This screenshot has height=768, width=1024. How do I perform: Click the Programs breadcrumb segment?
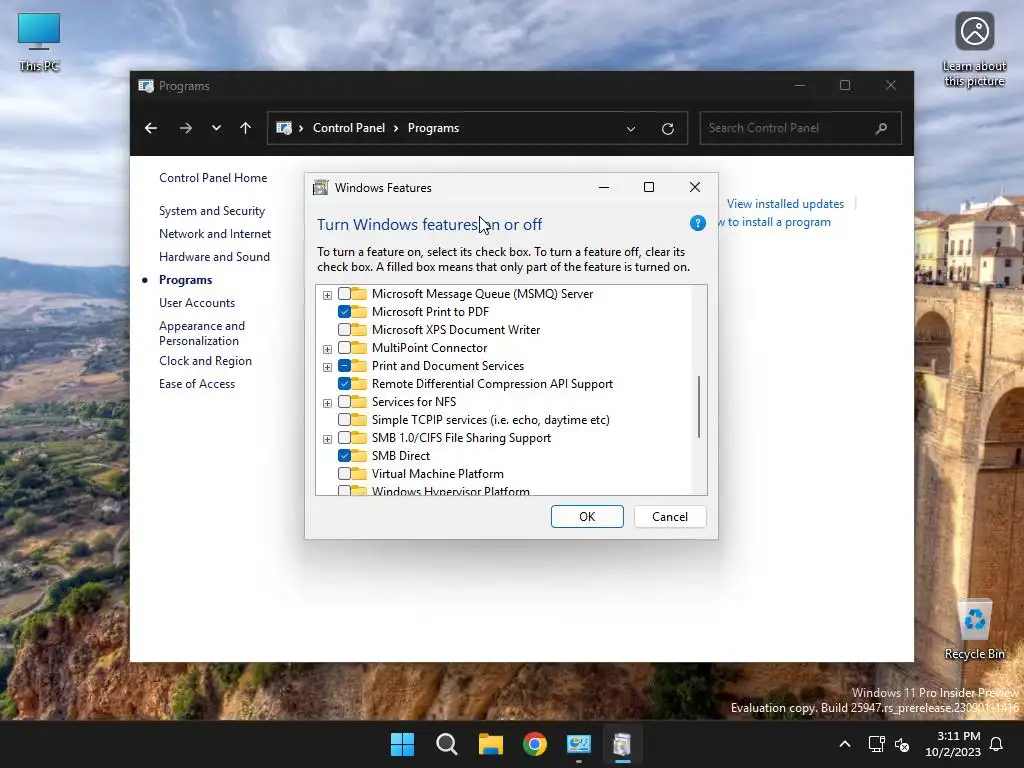pos(433,128)
